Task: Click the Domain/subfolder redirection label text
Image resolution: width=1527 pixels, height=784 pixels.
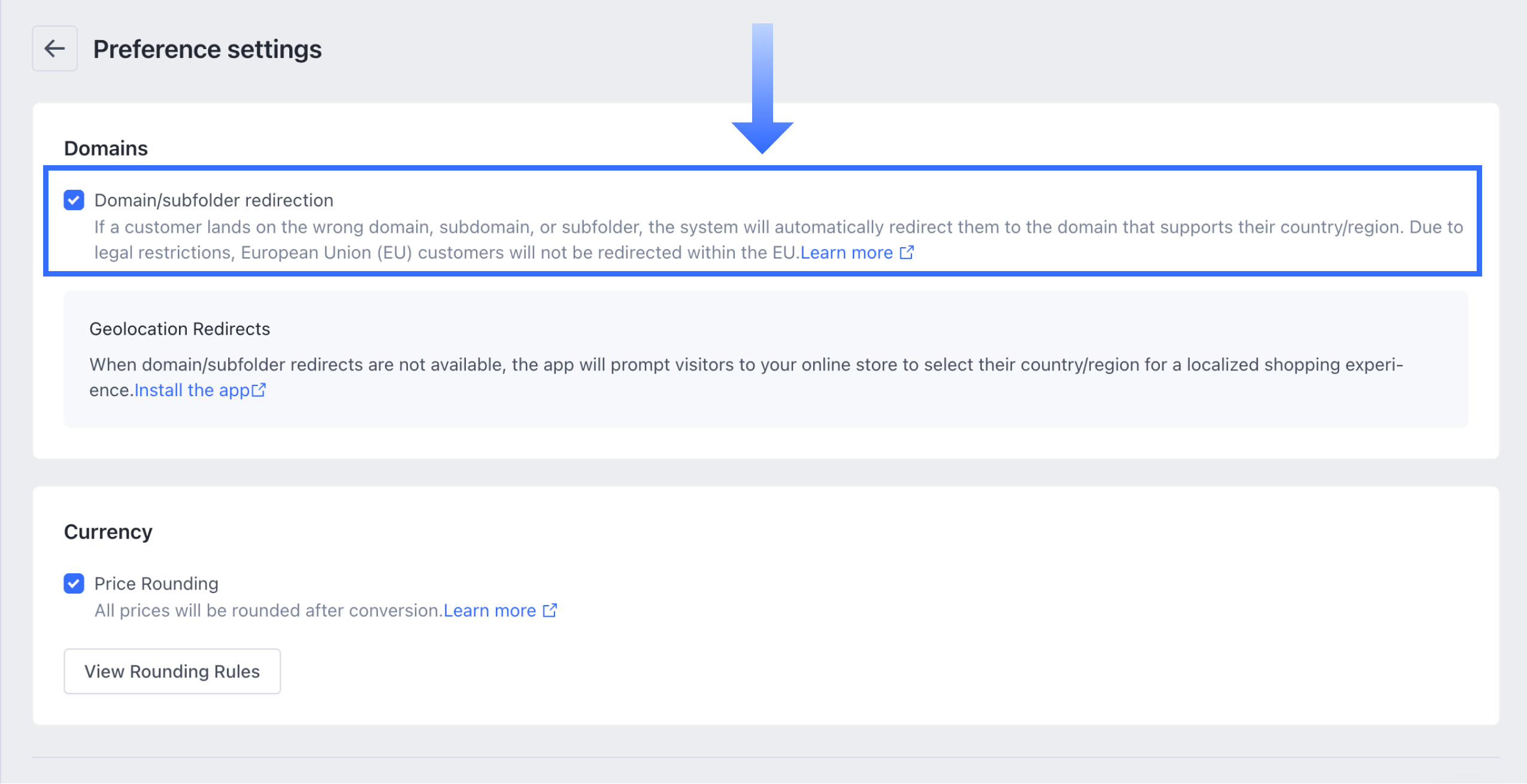Action: point(214,200)
